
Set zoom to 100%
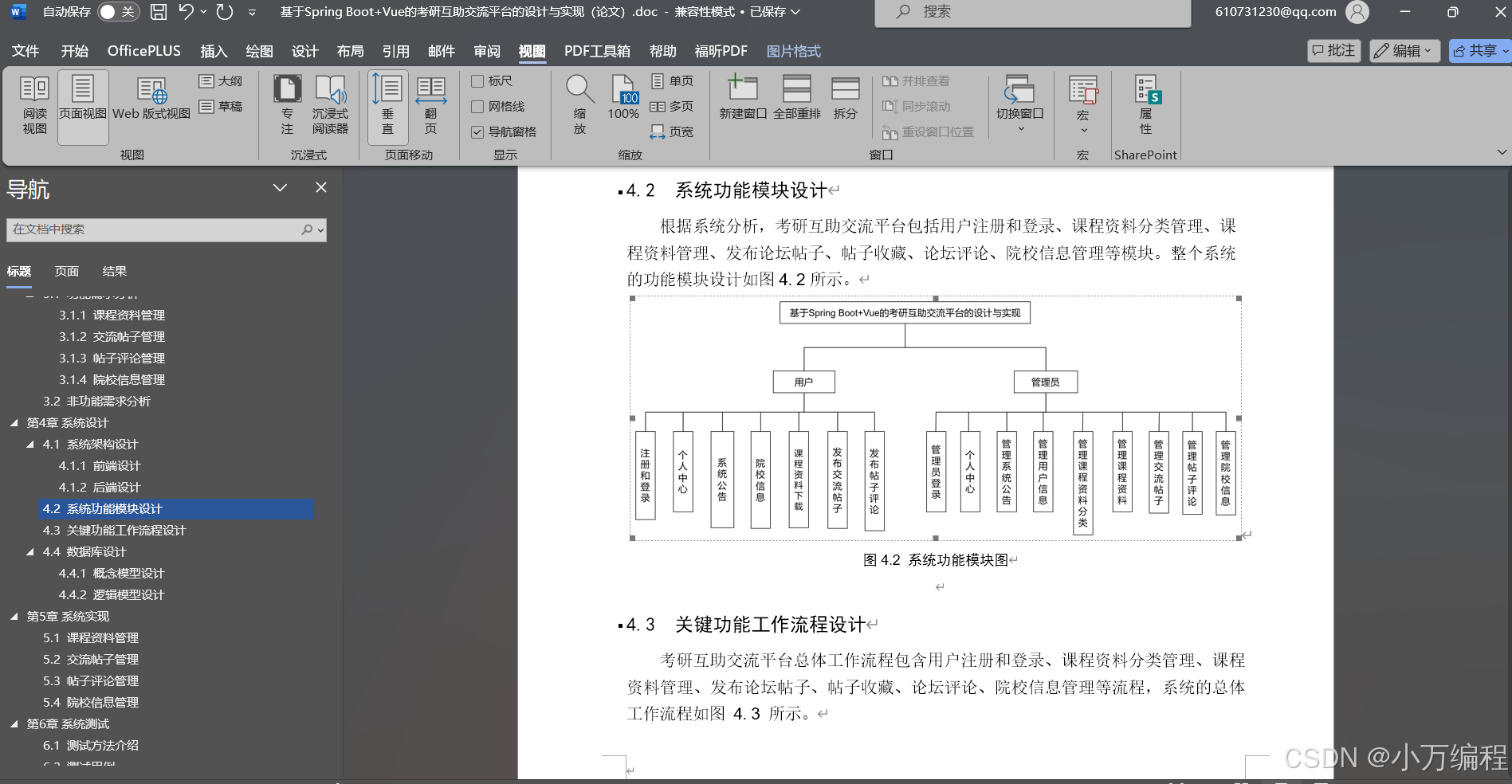623,98
